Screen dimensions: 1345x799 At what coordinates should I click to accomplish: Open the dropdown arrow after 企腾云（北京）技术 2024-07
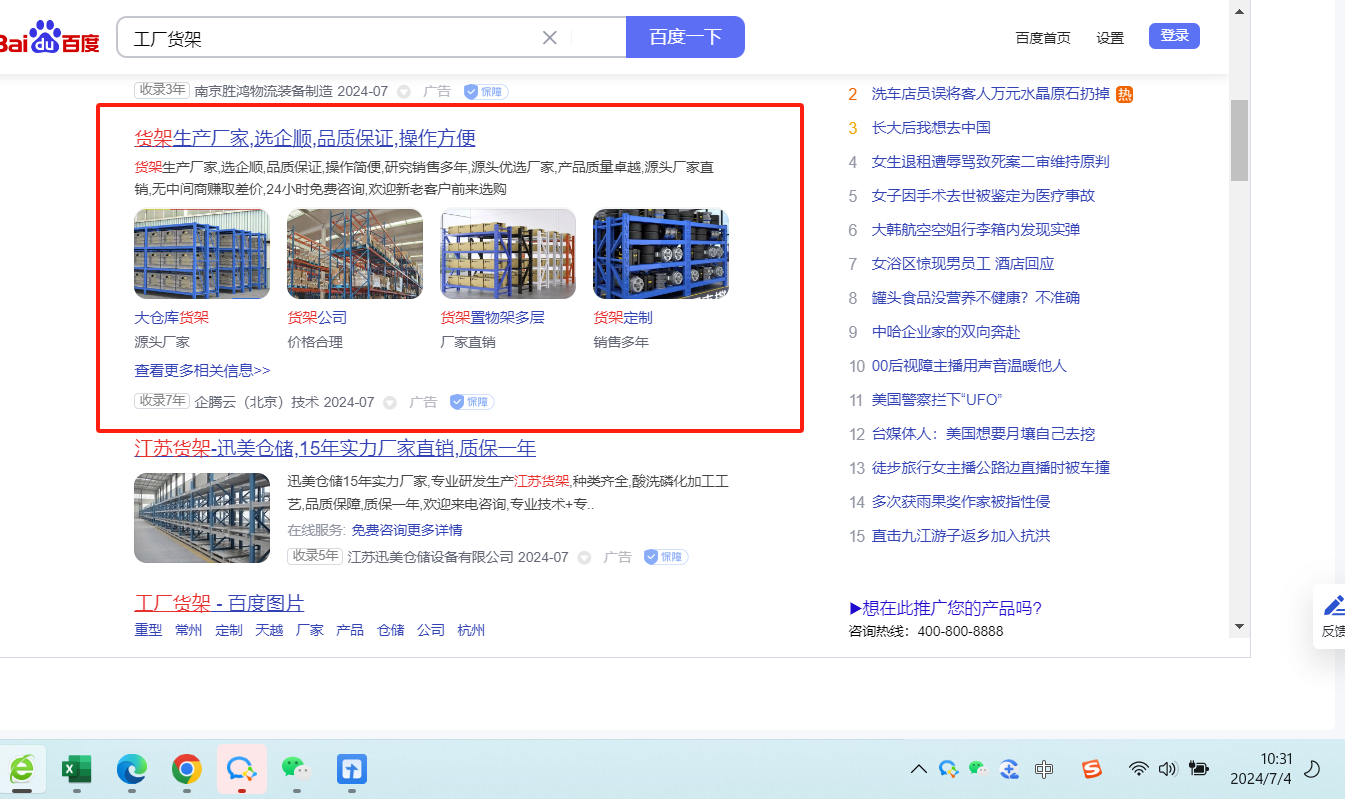(390, 402)
